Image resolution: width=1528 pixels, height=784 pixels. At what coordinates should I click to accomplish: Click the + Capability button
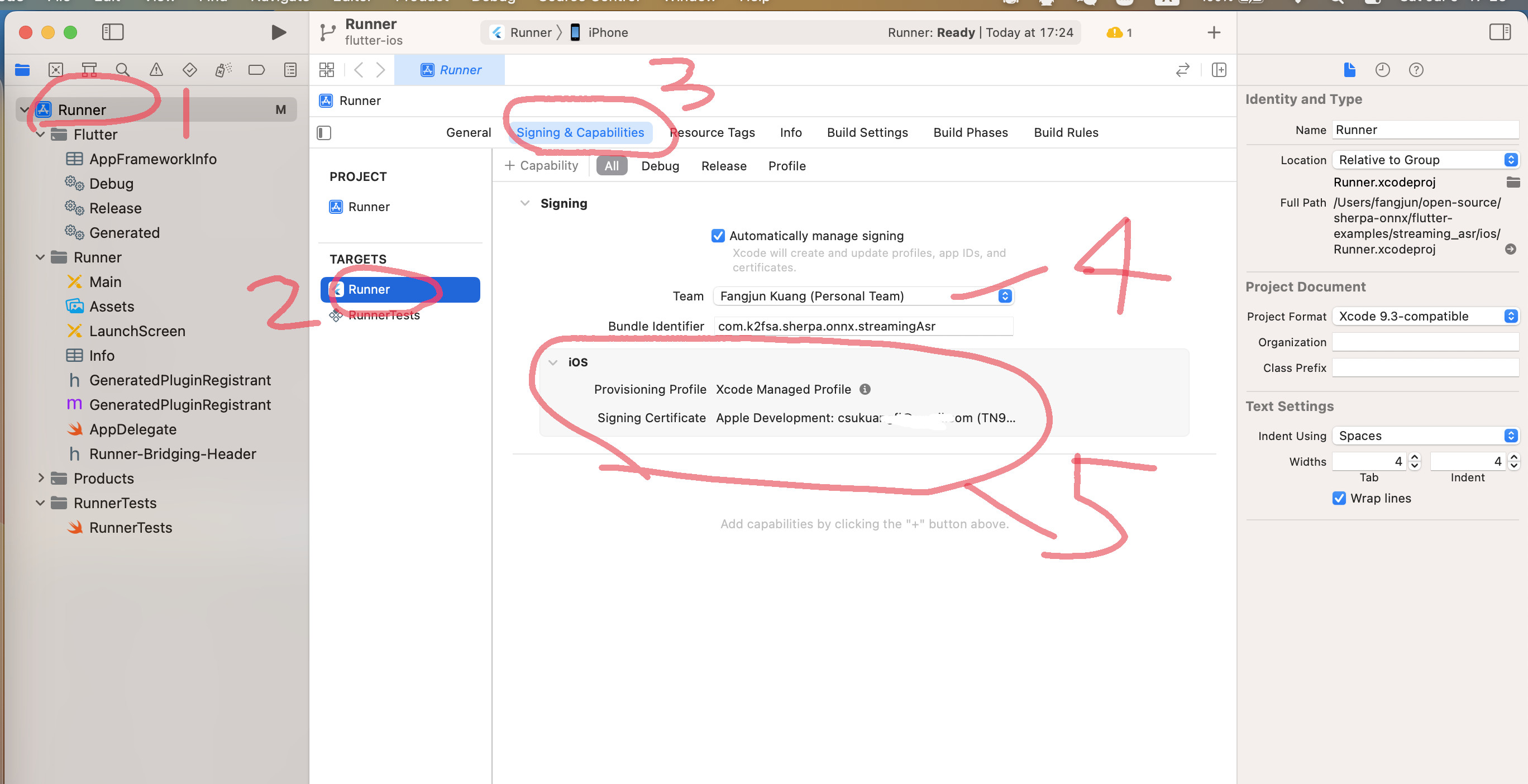(x=541, y=165)
